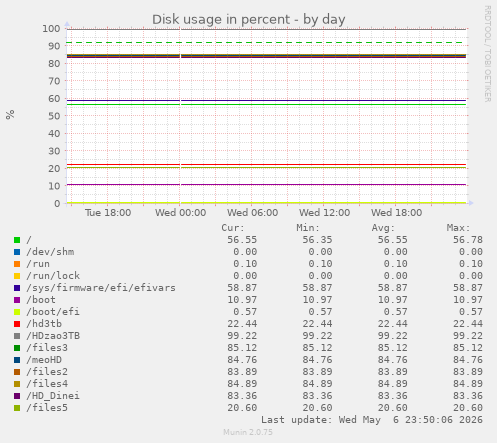Click the Avg value 83.36 for /HD_Dinei

(x=392, y=396)
